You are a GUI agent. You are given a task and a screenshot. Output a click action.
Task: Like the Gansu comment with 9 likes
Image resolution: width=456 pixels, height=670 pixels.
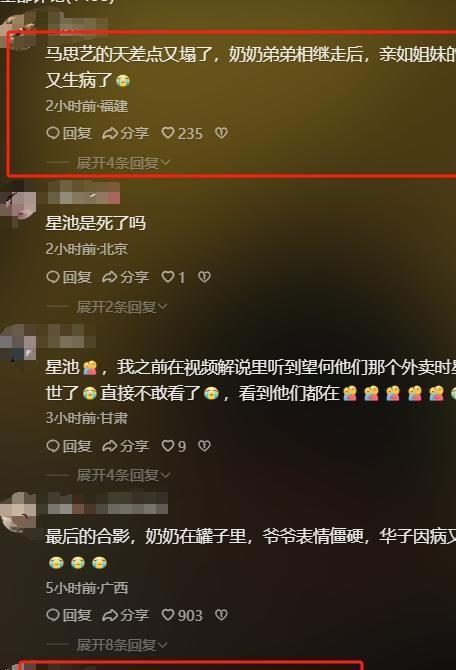point(174,446)
